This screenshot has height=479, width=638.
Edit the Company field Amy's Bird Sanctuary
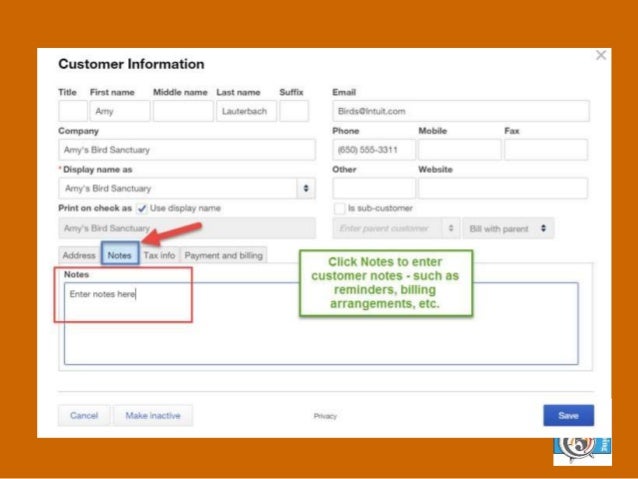(187, 150)
